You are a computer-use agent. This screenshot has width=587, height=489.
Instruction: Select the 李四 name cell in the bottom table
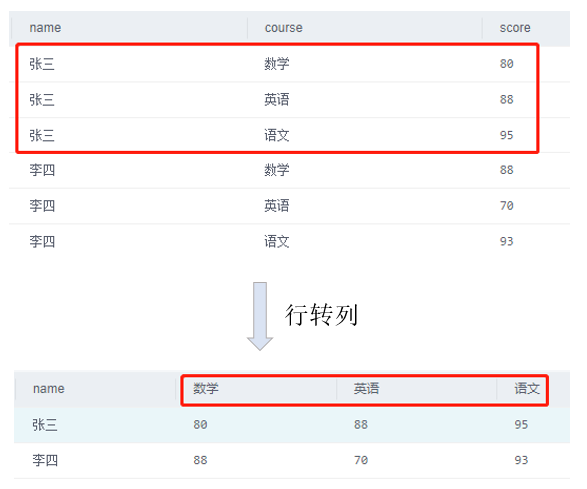(45, 460)
